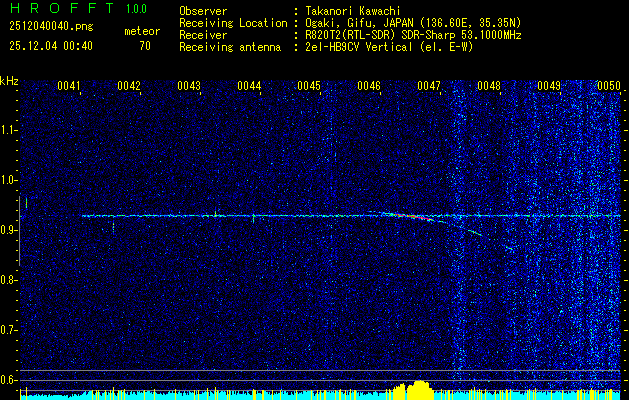Click the 0046 time marker
629x400 pixels.
tap(369, 86)
